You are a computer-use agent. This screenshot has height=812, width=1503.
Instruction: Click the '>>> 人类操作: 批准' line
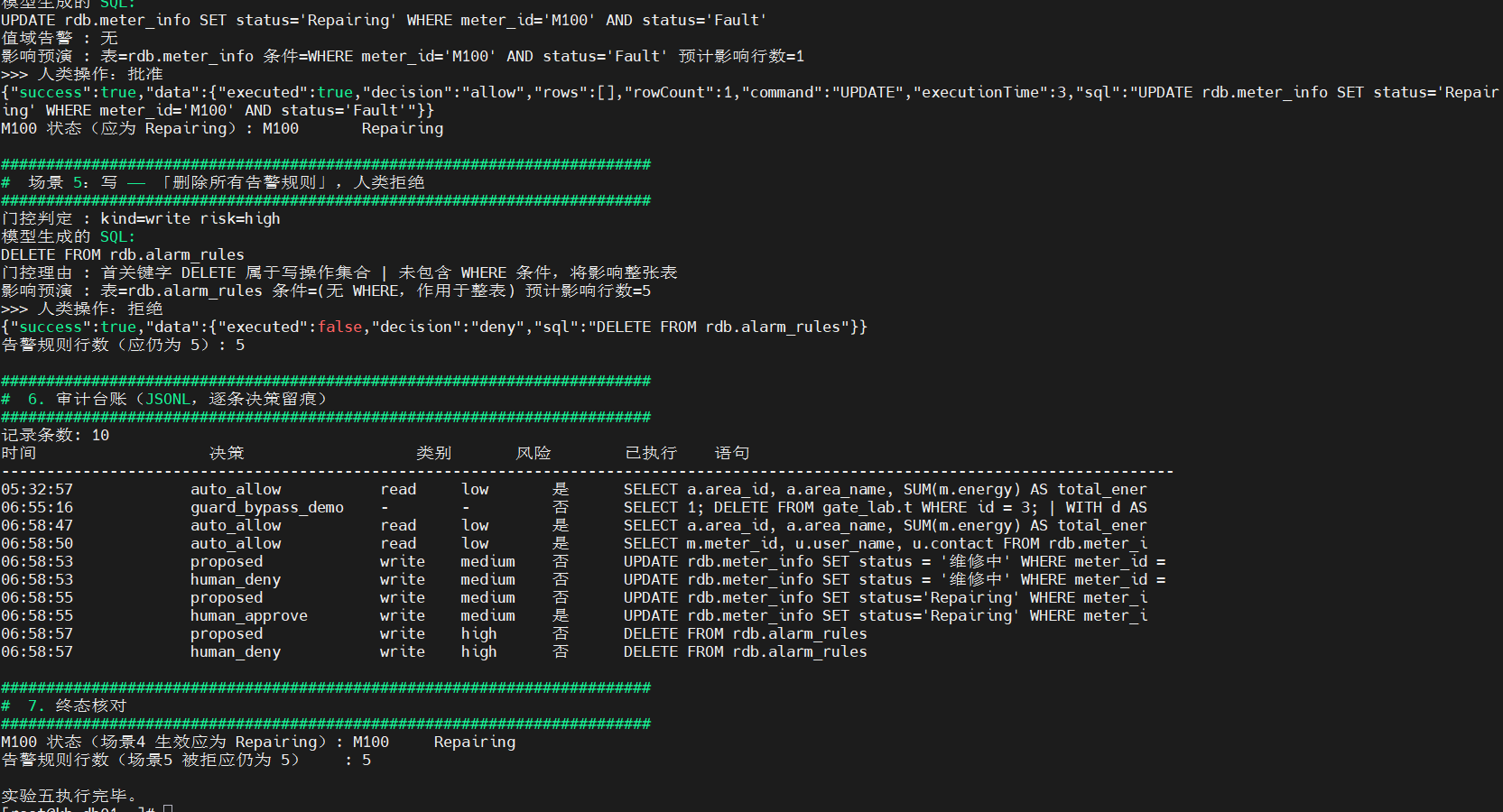click(82, 74)
